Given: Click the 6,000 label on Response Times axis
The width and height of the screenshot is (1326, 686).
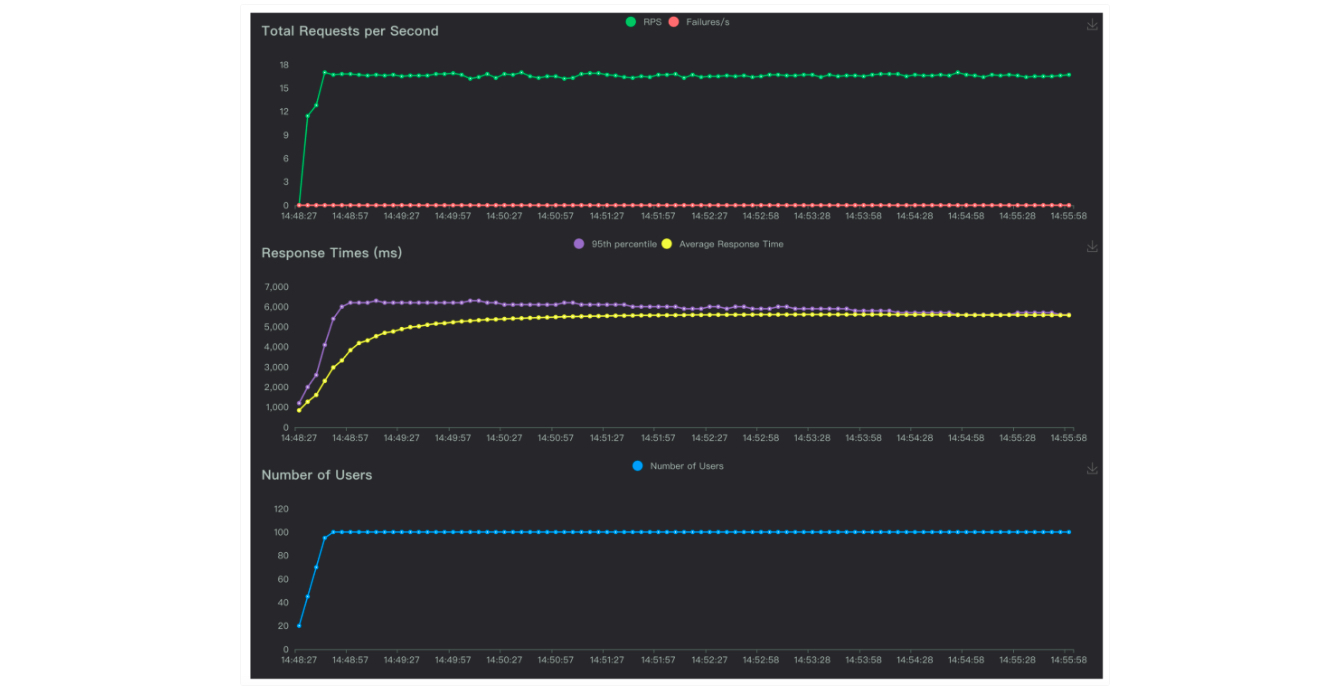Looking at the screenshot, I should (x=276, y=307).
